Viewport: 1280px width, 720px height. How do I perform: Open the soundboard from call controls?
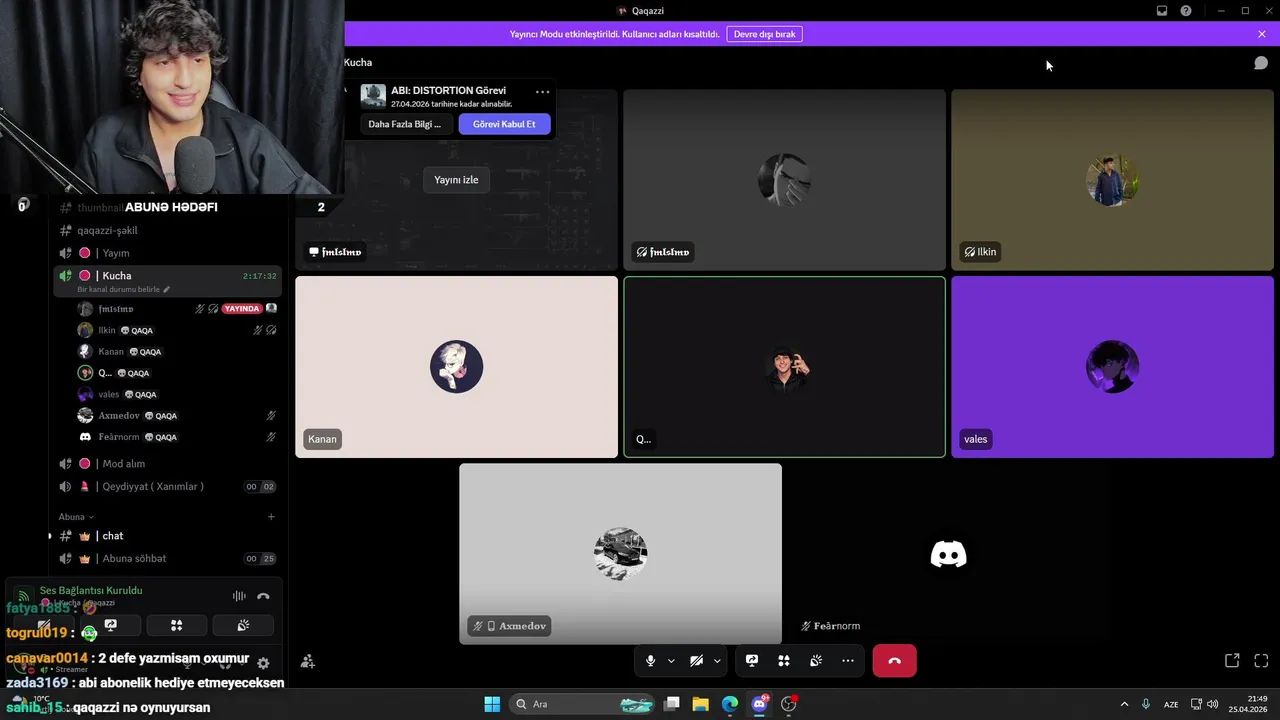[x=816, y=661]
